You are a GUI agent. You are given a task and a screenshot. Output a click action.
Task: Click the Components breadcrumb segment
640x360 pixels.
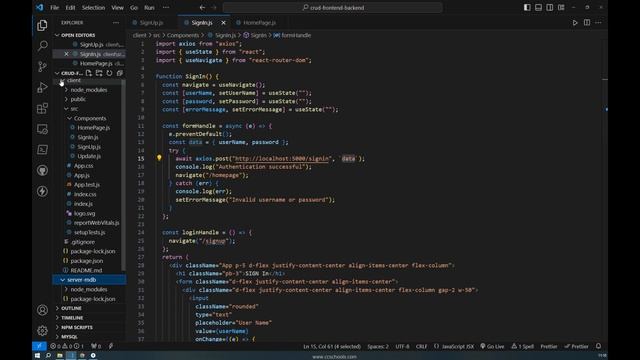pyautogui.click(x=183, y=36)
